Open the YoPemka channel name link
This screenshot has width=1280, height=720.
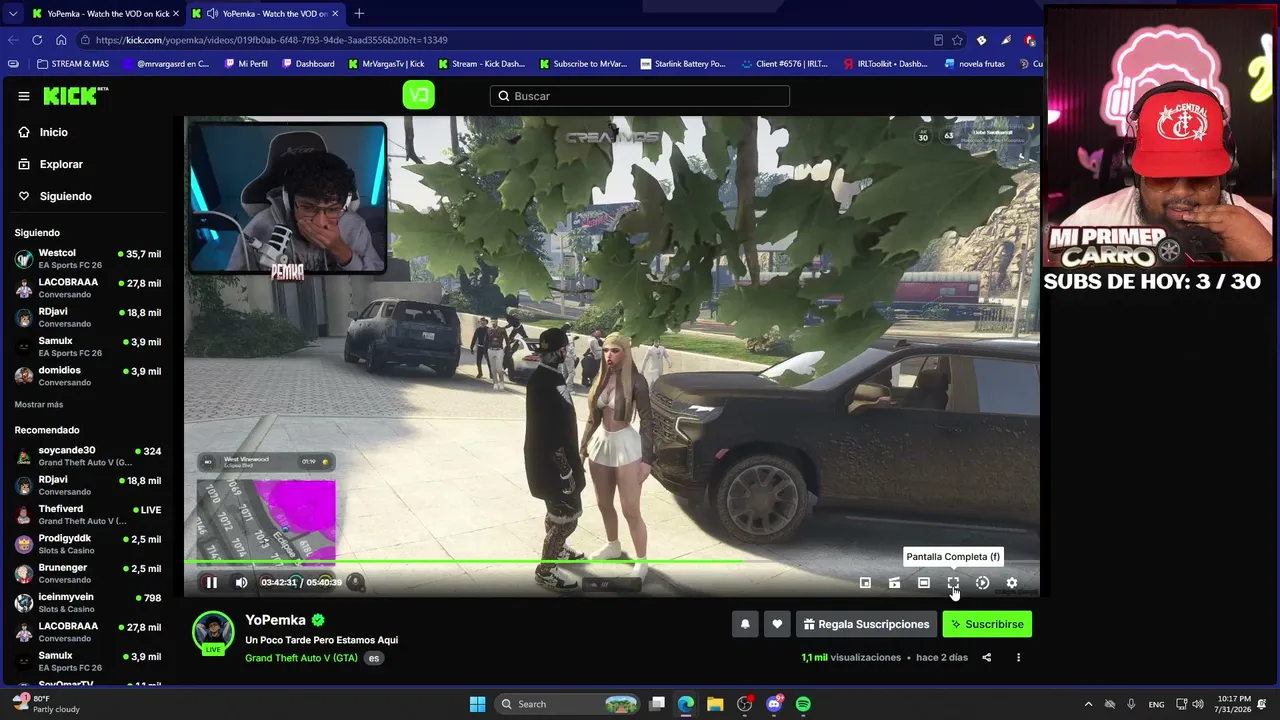(x=276, y=620)
